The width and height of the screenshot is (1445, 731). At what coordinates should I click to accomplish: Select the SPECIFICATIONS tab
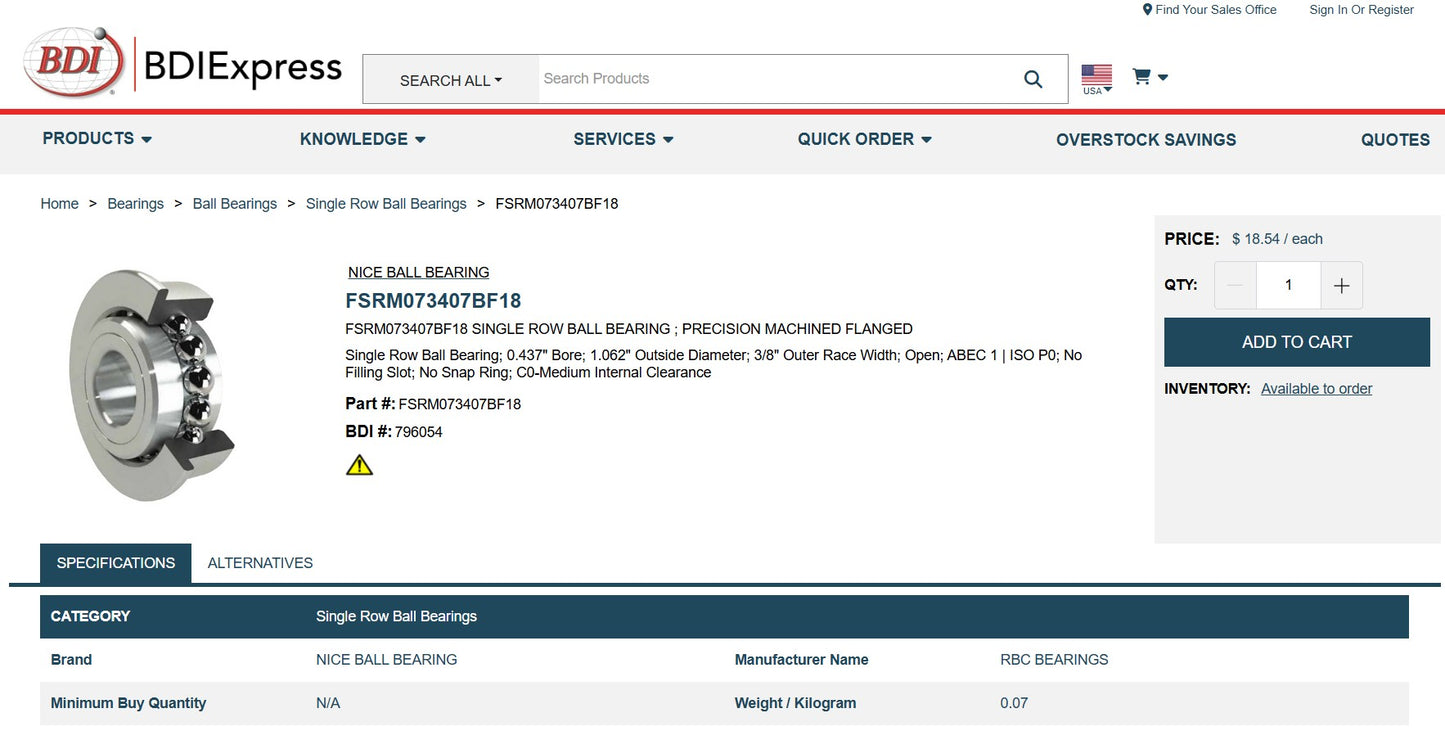click(116, 563)
